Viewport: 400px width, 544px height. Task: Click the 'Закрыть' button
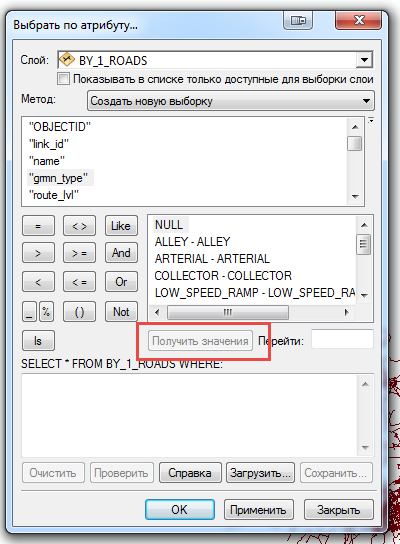click(x=339, y=510)
